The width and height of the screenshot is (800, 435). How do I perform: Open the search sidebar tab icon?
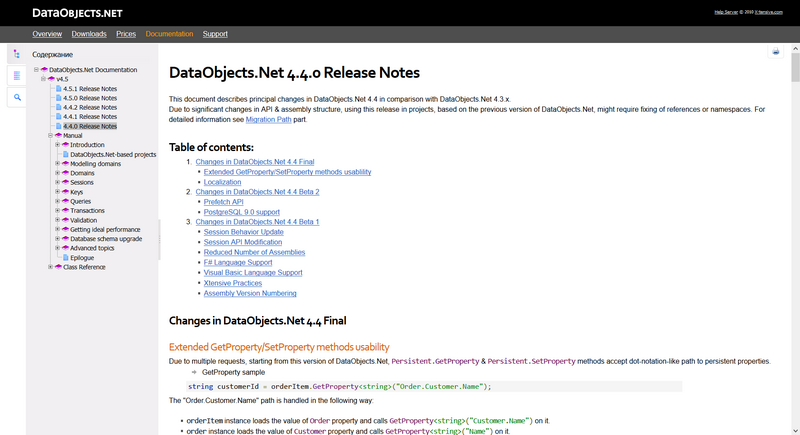(17, 97)
